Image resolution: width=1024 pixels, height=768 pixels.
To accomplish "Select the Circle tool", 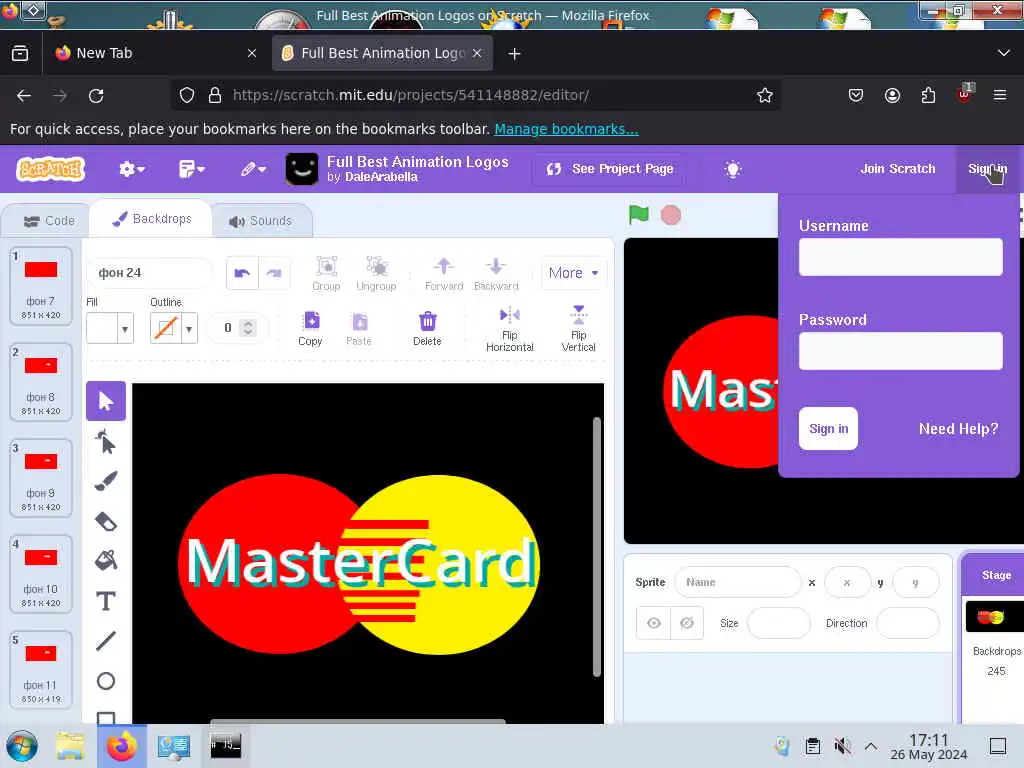I will [106, 681].
